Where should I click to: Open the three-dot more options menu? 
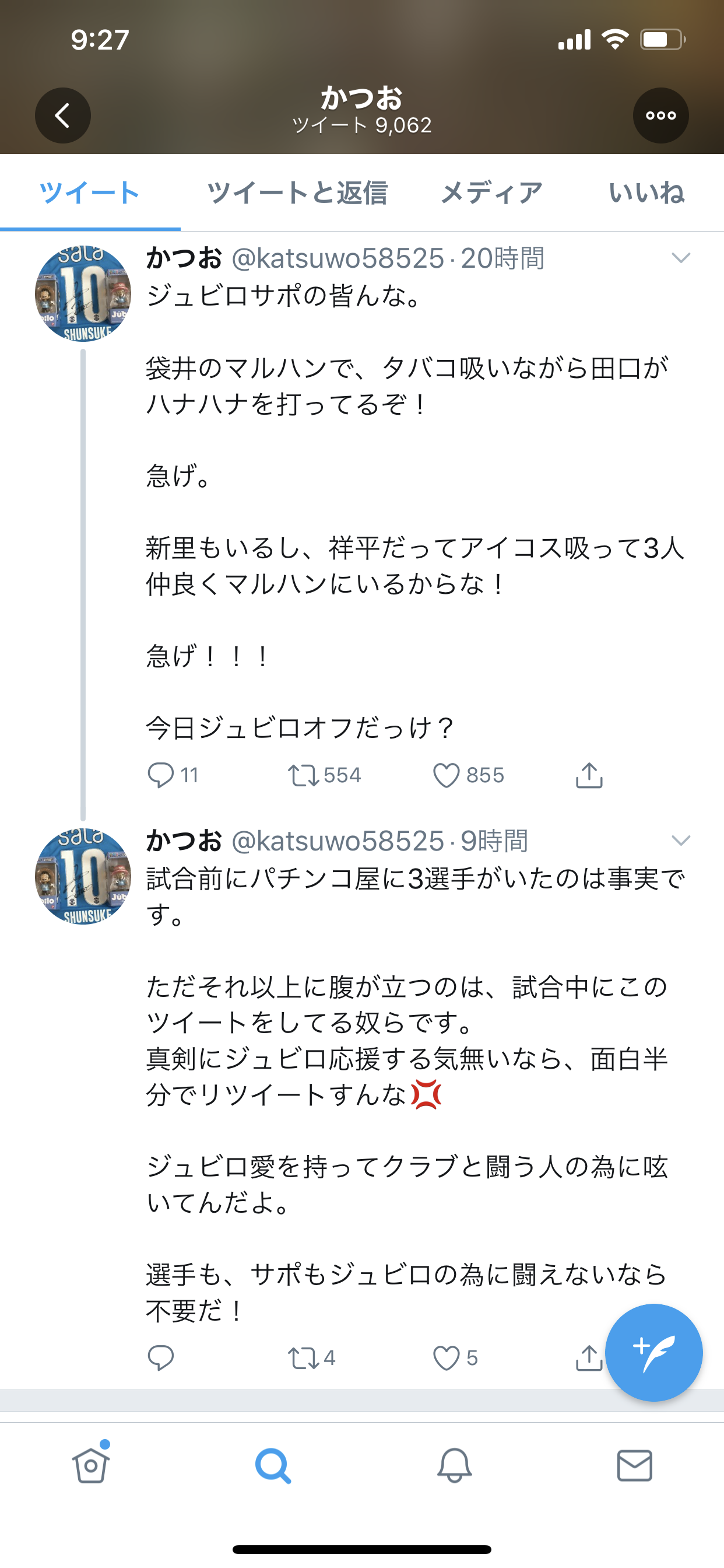coord(660,116)
